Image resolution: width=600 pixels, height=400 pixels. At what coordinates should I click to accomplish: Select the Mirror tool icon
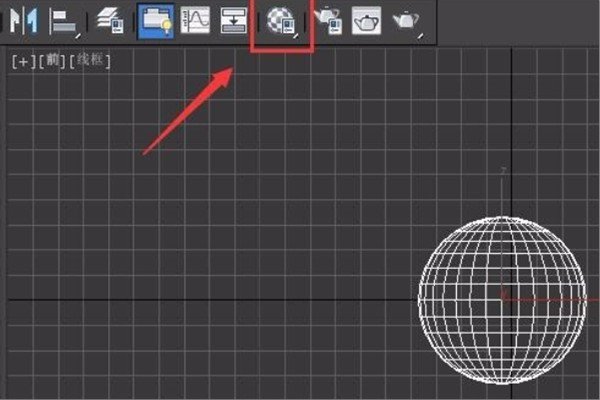pos(24,20)
